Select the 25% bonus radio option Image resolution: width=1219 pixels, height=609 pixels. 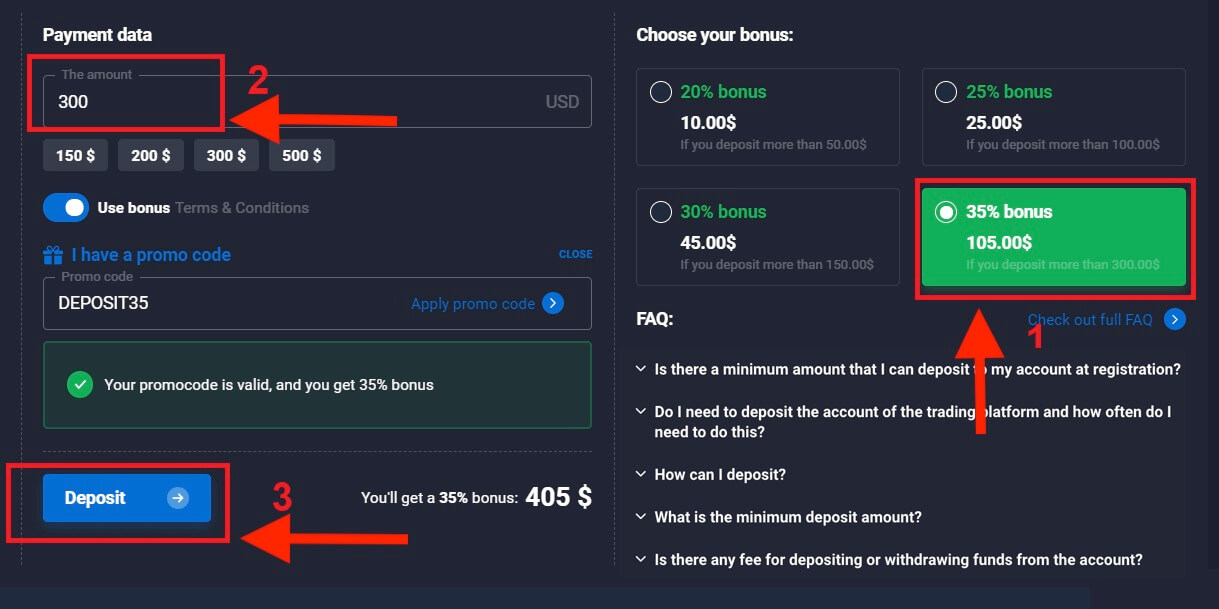tap(945, 92)
